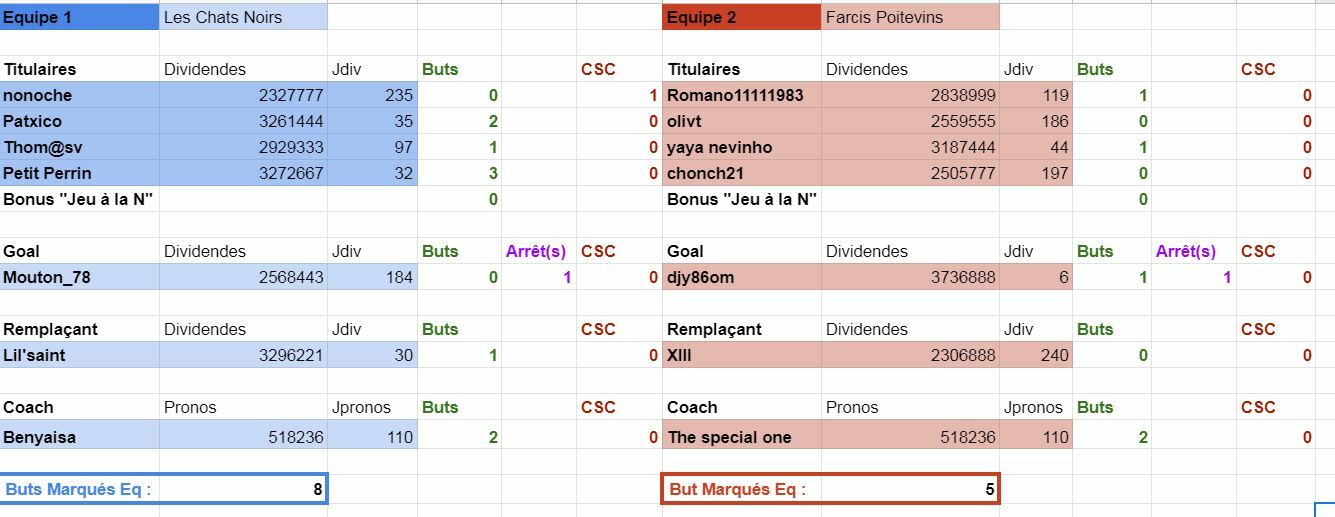Select the player cell nonoche
This screenshot has height=517, width=1335.
click(80, 95)
